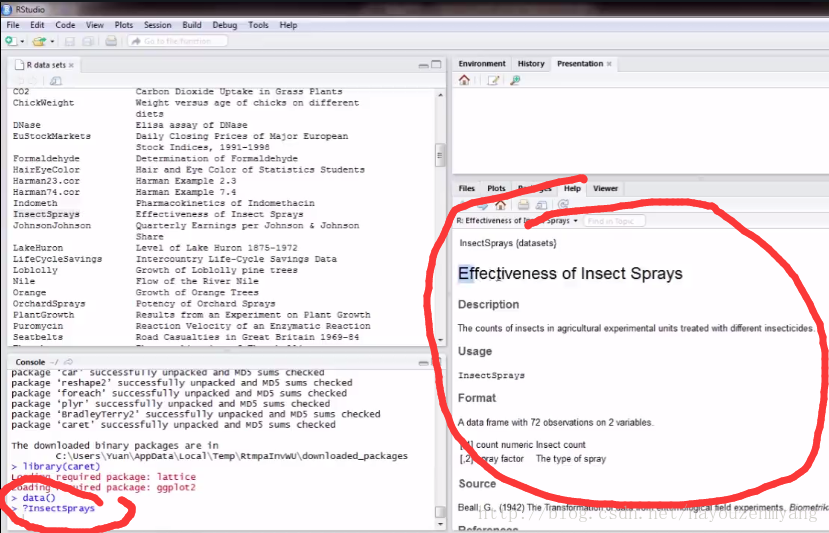Click the console working directory arrow icon

tap(68, 362)
